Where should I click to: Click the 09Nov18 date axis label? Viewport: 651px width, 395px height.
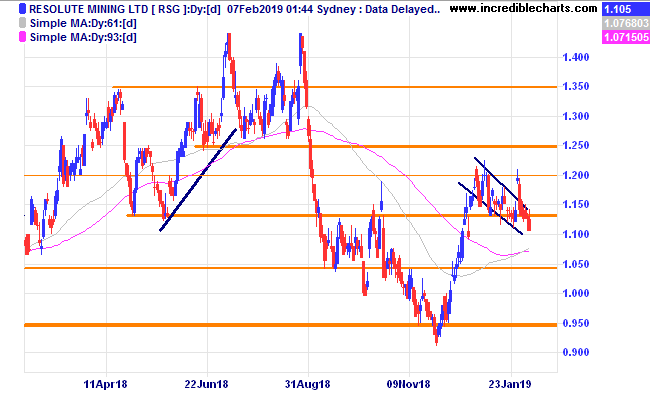click(x=409, y=384)
